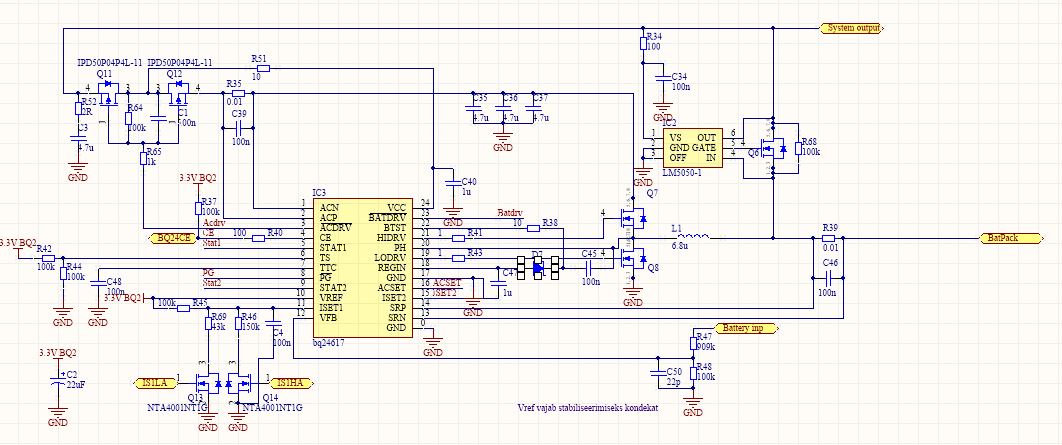The height and width of the screenshot is (445, 1062).
Task: Click resistor R64 100k symbol
Action: [x=128, y=119]
